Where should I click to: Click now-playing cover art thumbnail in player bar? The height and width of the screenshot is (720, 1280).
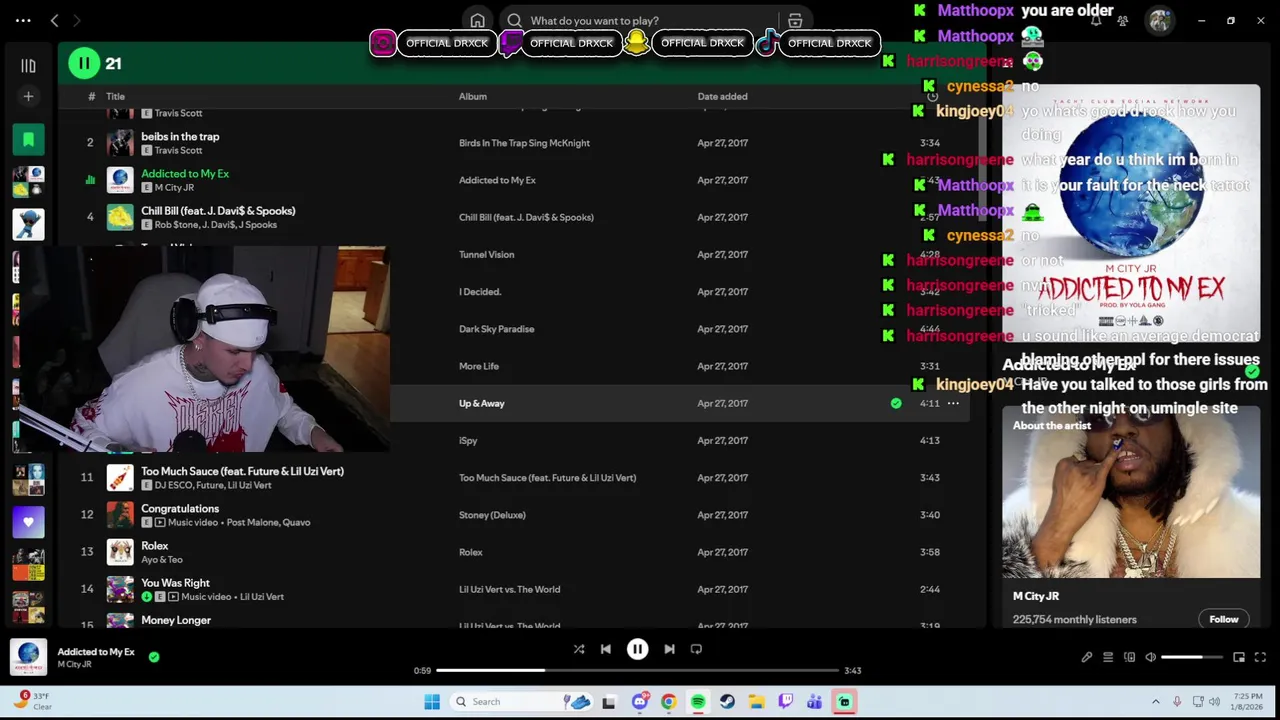[28, 657]
